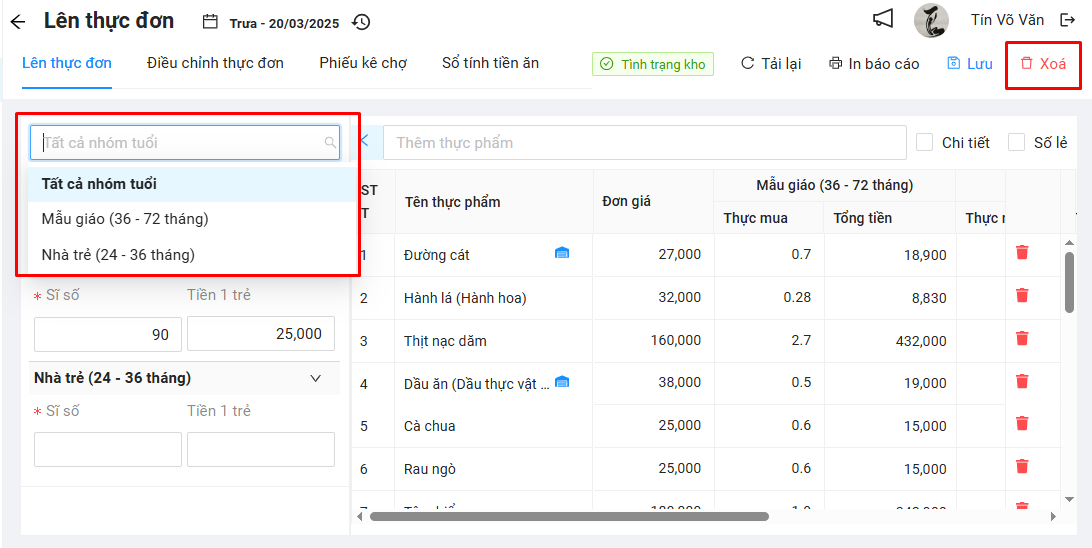Click the horizontal scrollbar under the table
The height and width of the screenshot is (548, 1092).
(x=568, y=517)
